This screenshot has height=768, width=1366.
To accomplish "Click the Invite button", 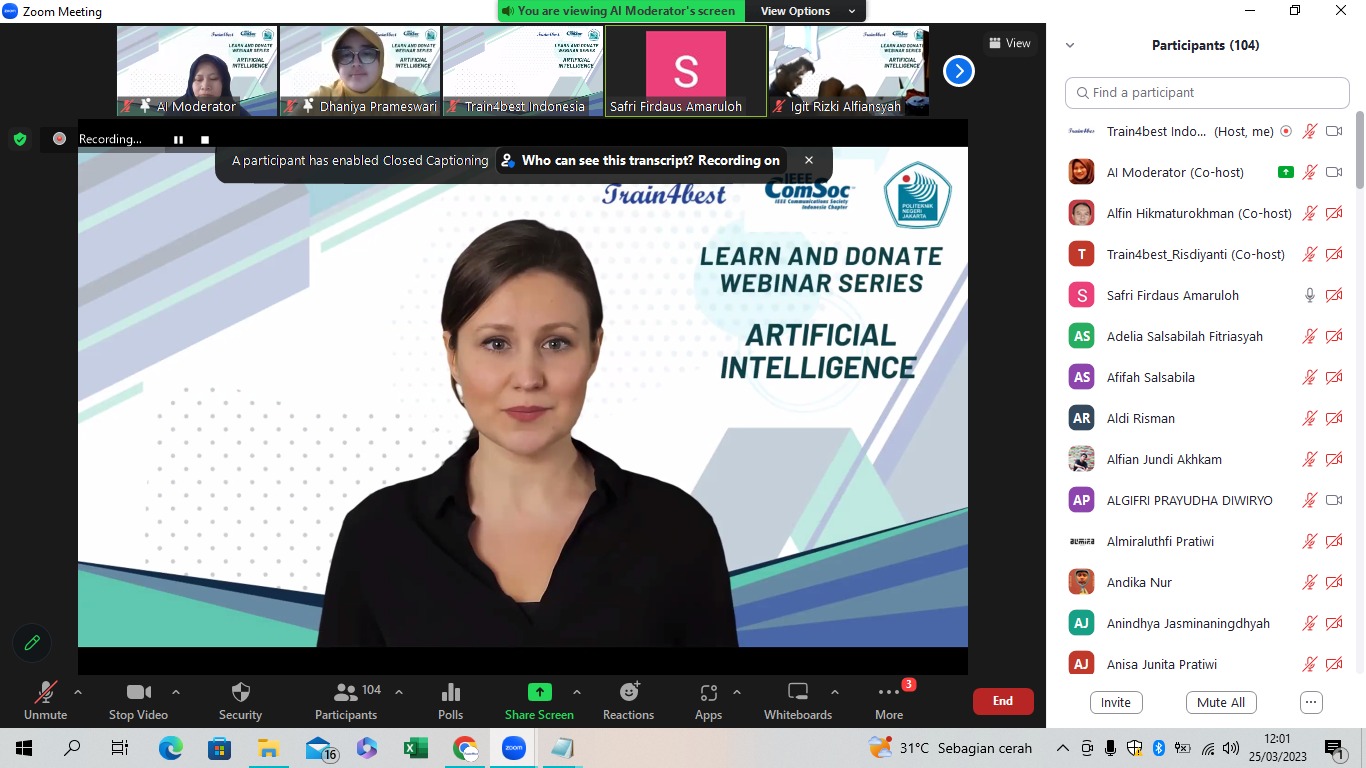I will (1115, 702).
